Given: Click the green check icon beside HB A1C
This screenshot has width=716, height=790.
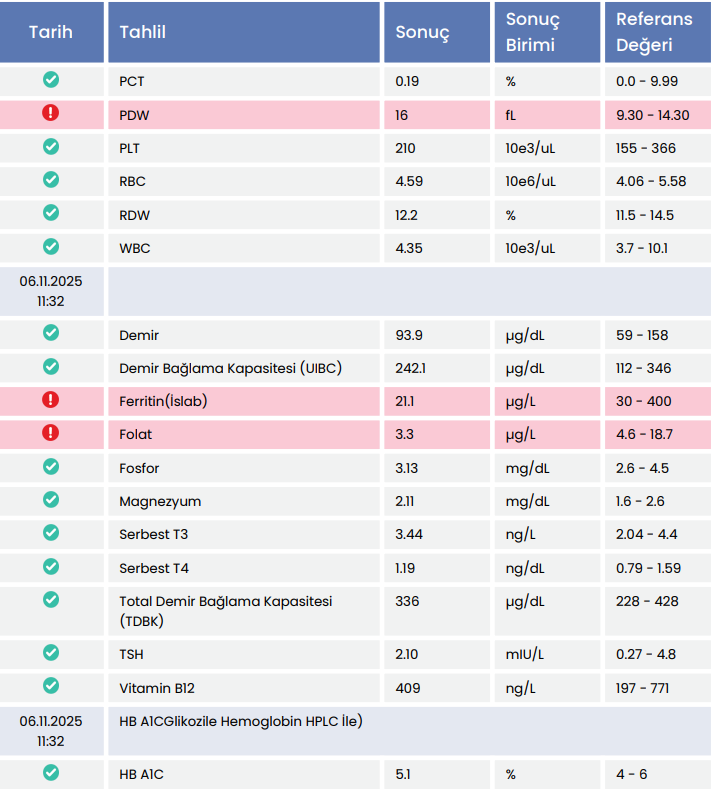Looking at the screenshot, I should 51,772.
